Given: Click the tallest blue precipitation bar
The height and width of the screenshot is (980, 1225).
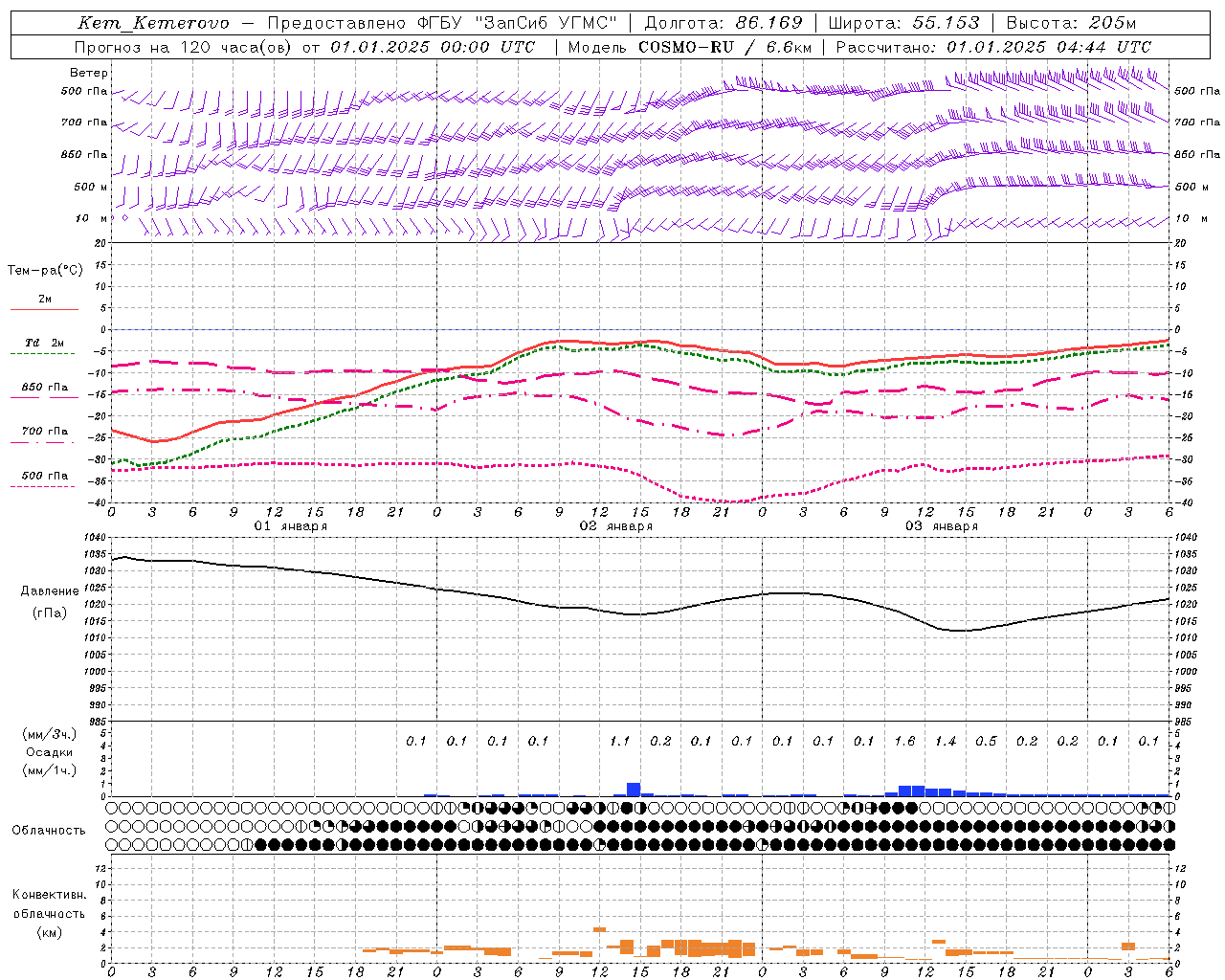Looking at the screenshot, I should coord(634,790).
